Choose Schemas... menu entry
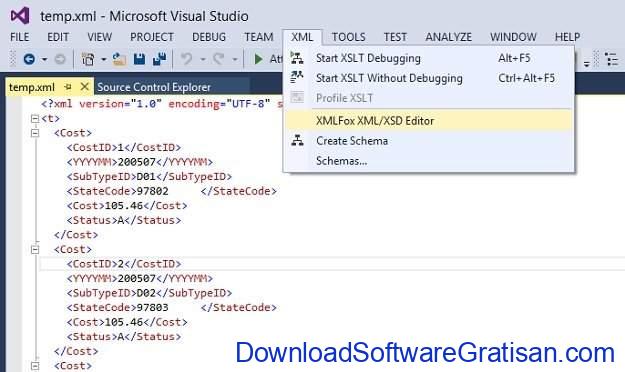The image size is (625, 372). pyautogui.click(x=429, y=161)
